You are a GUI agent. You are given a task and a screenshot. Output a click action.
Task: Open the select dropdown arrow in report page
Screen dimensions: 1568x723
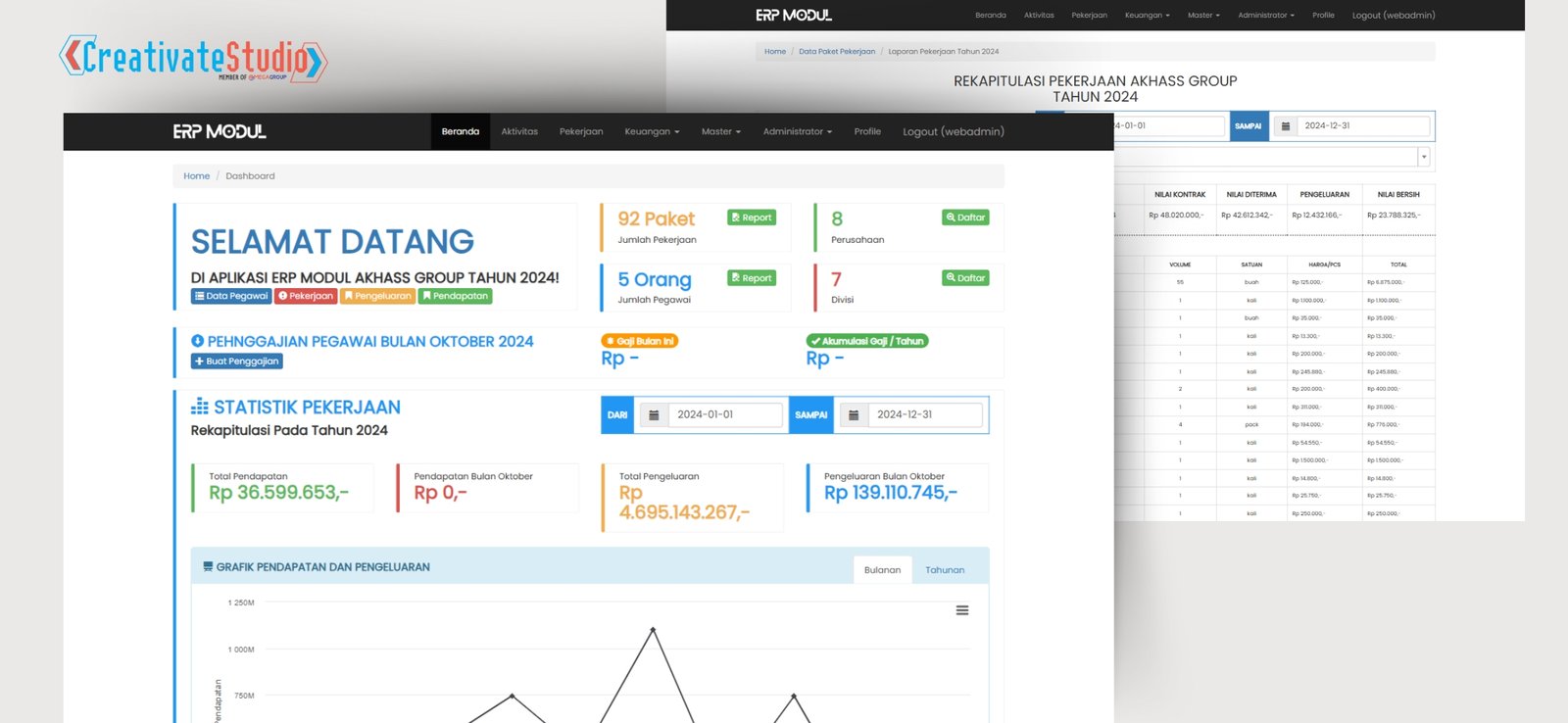pos(1424,157)
